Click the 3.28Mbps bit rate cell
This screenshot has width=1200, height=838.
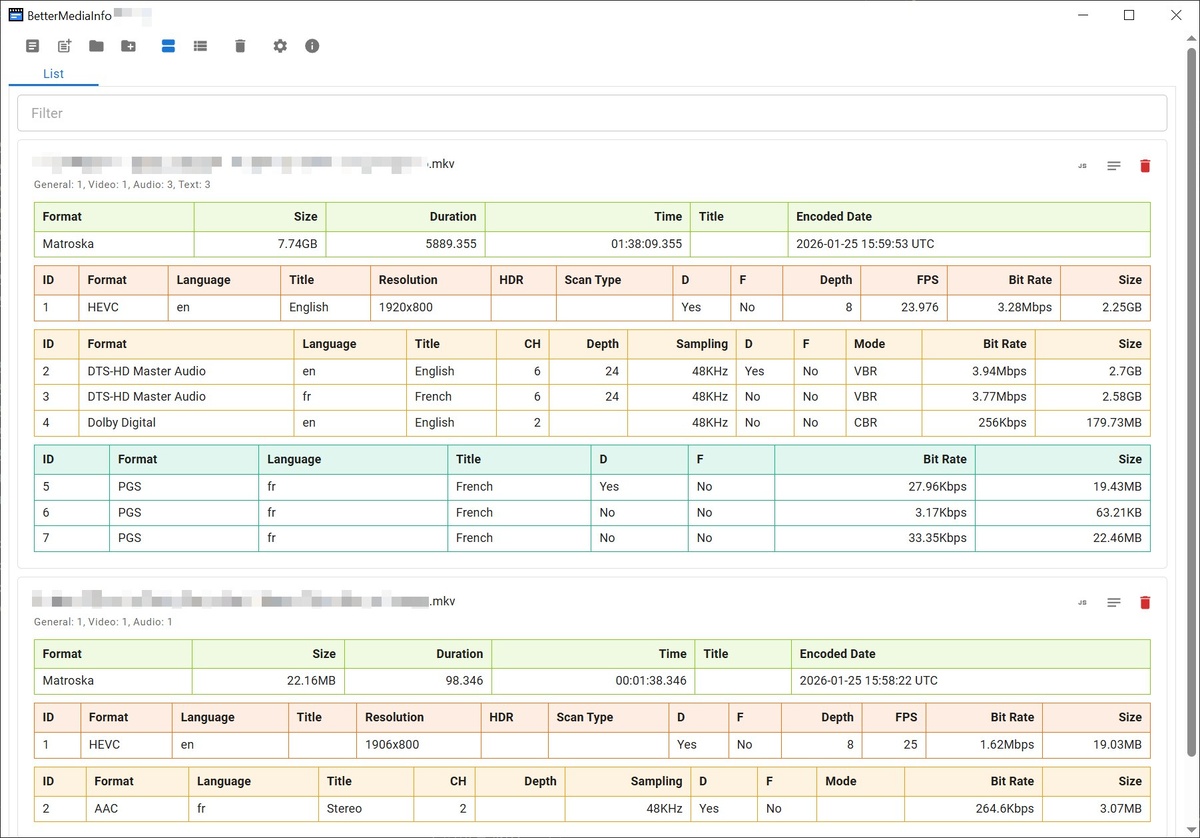pos(1004,307)
